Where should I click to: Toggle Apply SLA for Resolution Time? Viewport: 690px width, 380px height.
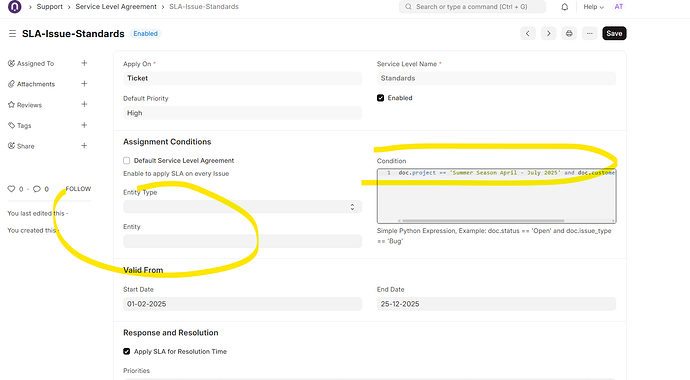(x=127, y=351)
